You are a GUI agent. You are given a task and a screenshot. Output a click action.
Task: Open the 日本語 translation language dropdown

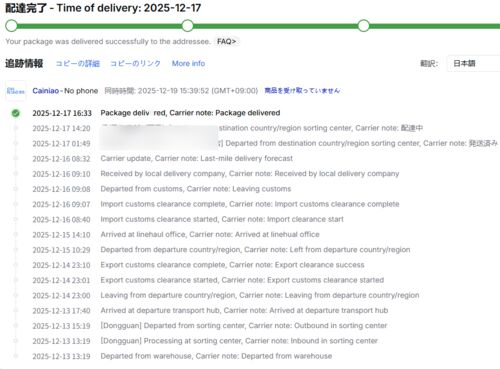tap(473, 63)
